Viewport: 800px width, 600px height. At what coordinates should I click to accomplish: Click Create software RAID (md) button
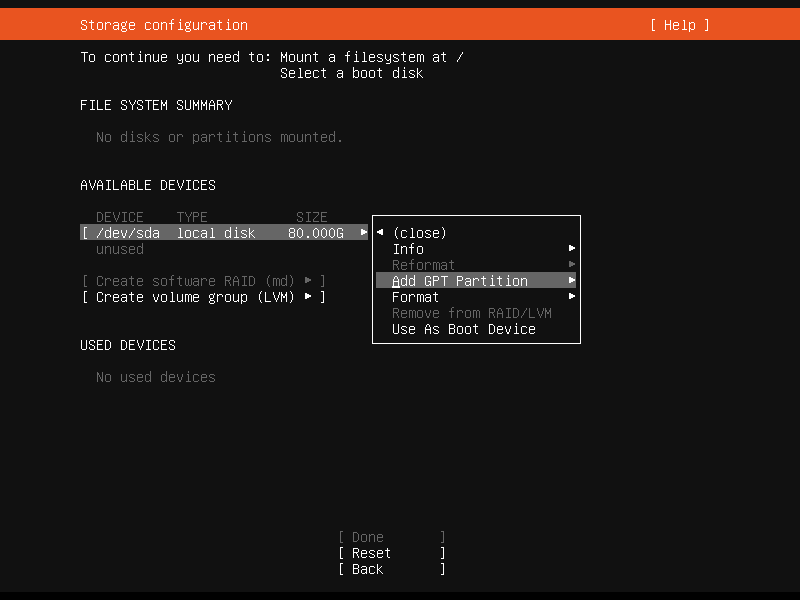pyautogui.click(x=204, y=281)
